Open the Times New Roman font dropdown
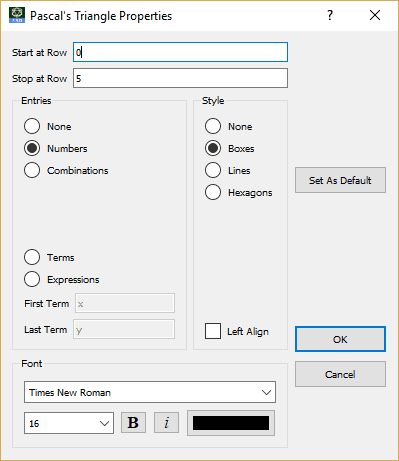399x461 pixels. click(150, 392)
